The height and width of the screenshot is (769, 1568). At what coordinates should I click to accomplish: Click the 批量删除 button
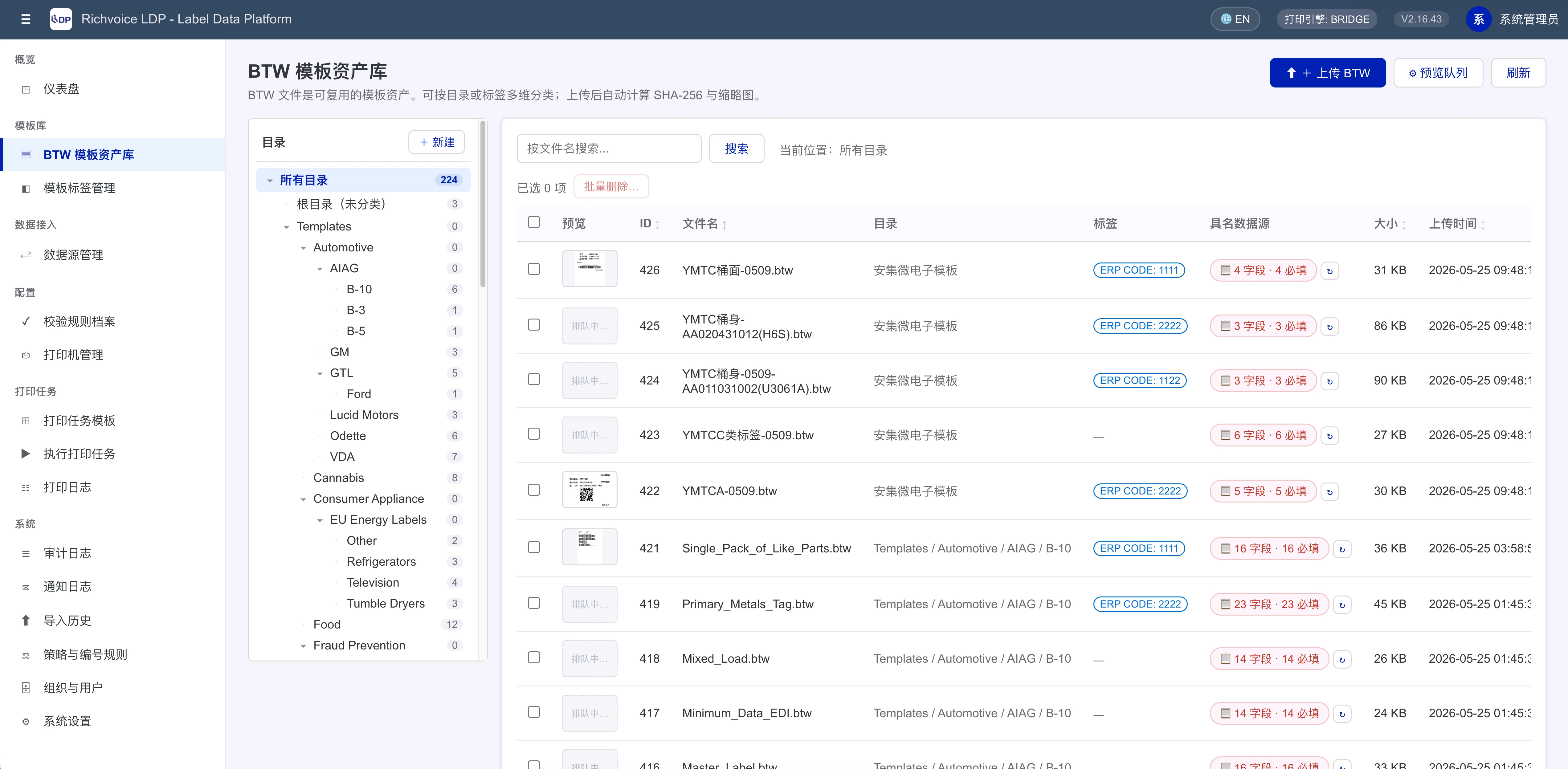tap(611, 187)
